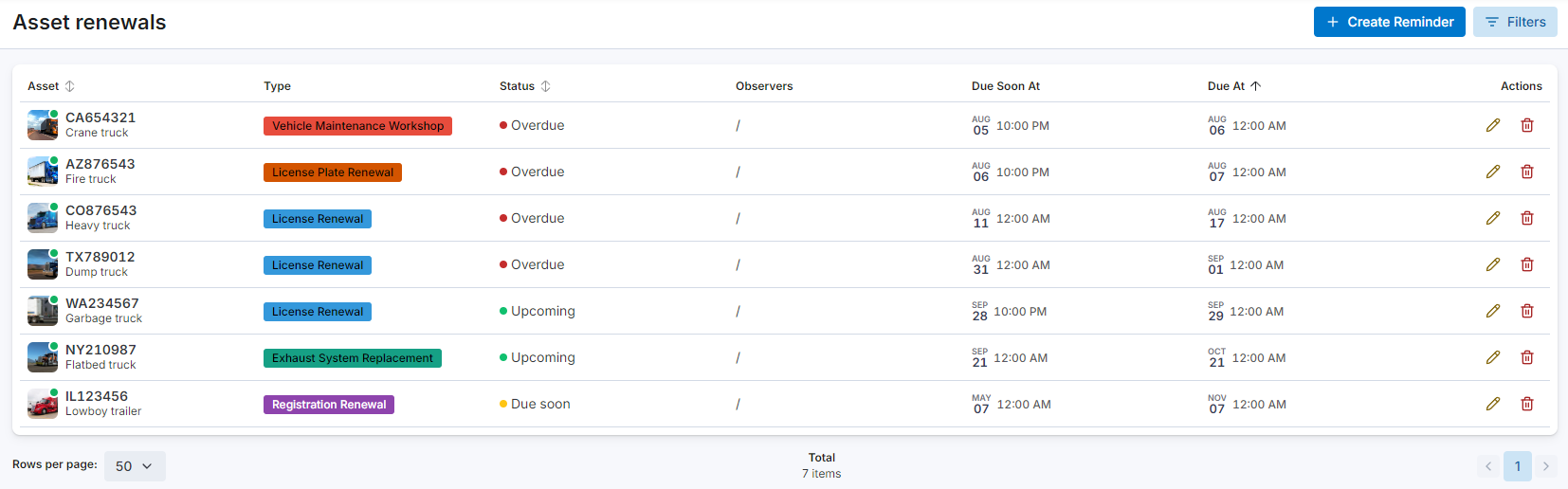Screen dimensions: 1568x489
Task: Click the Vehicle Maintenance Workshop red tag
Action: tap(357, 126)
